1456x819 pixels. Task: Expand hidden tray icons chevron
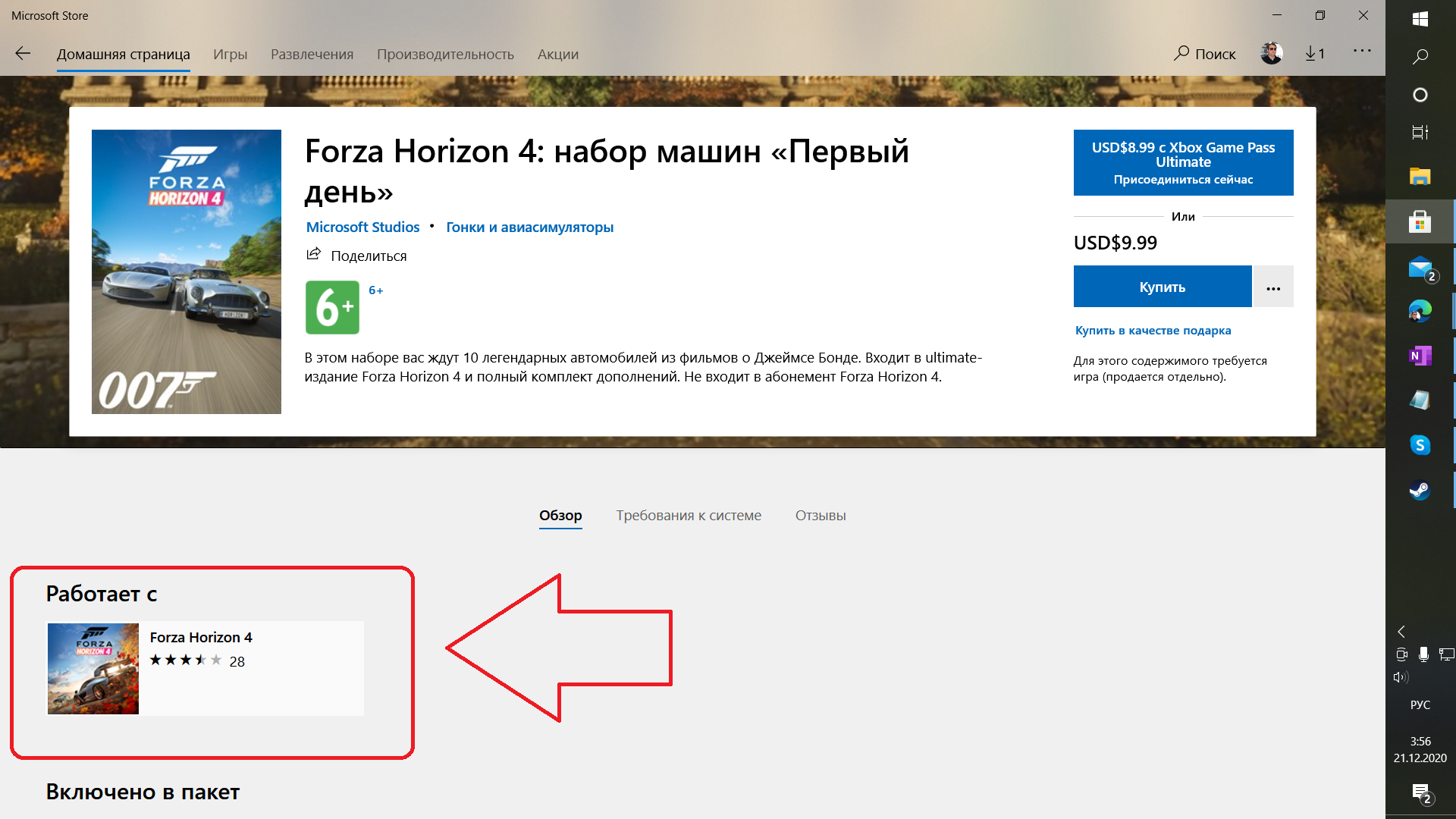pyautogui.click(x=1401, y=631)
